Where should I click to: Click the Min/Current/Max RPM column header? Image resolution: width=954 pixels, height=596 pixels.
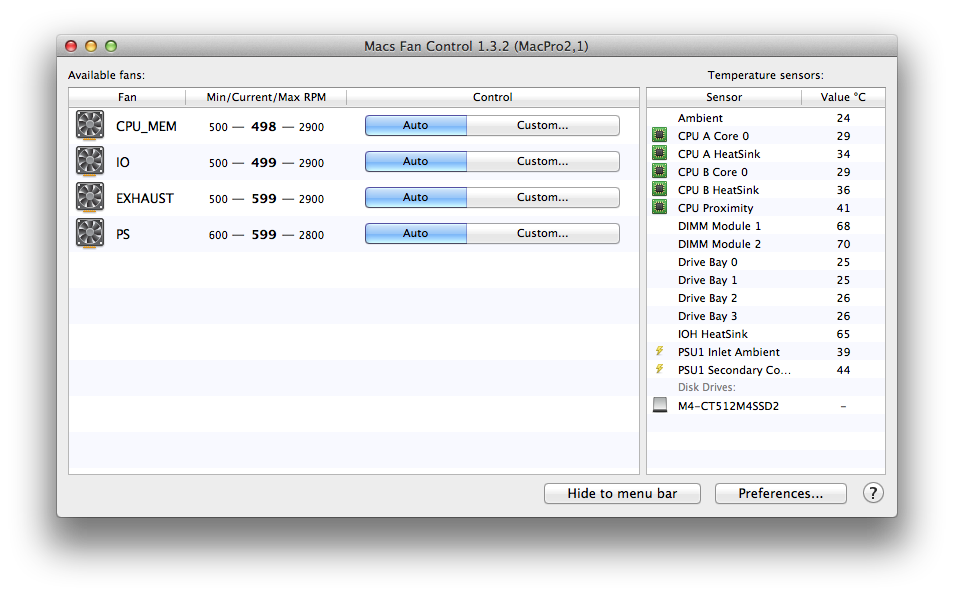(x=266, y=97)
